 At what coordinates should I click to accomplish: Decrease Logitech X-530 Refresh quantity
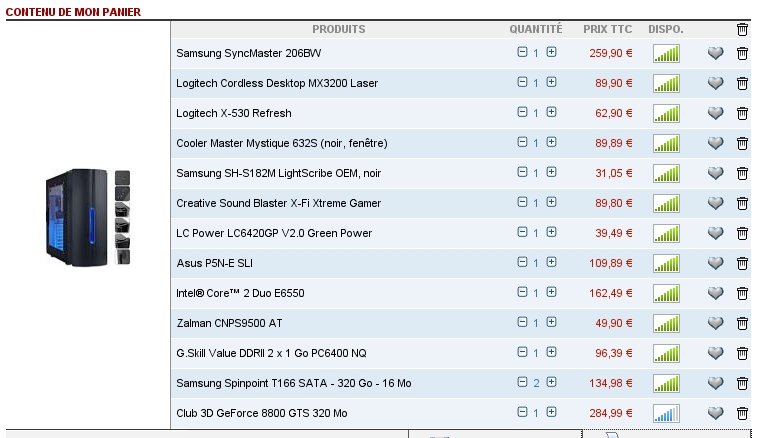(x=522, y=112)
